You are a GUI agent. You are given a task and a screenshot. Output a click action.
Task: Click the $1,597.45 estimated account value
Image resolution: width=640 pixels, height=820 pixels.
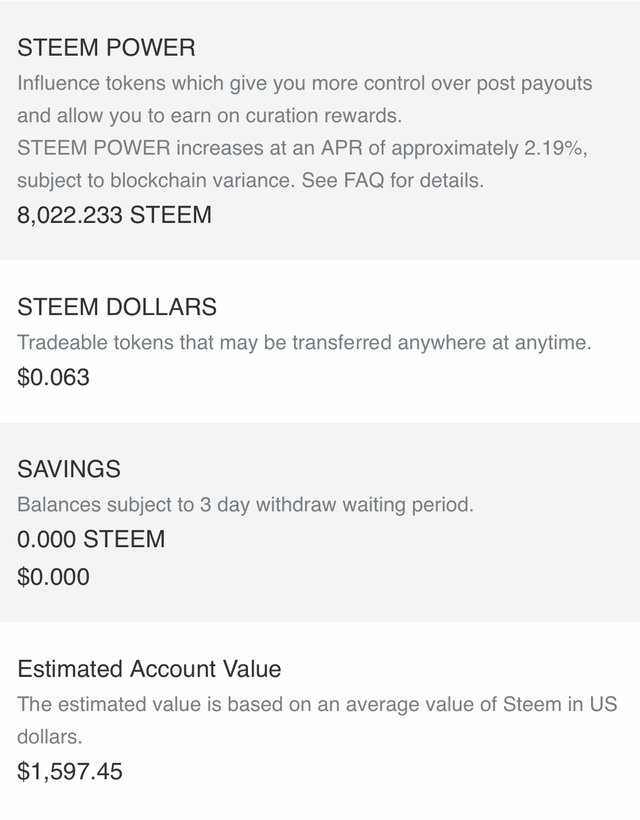coord(70,771)
